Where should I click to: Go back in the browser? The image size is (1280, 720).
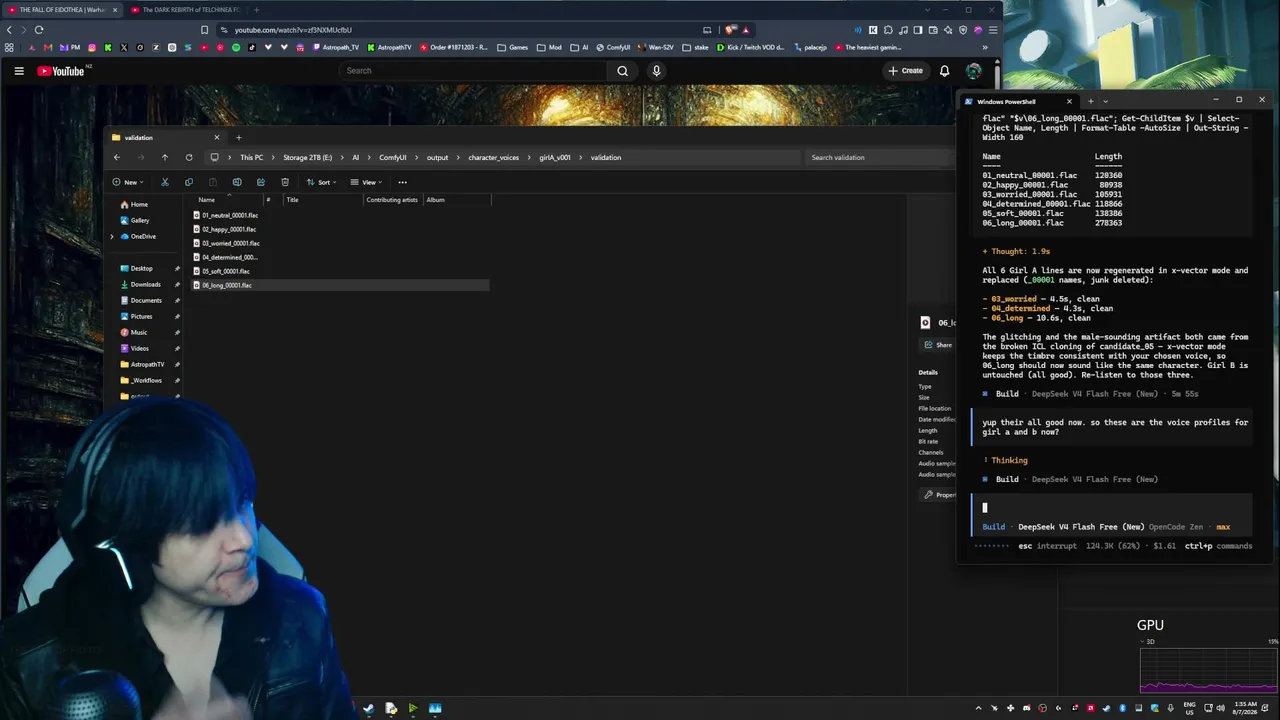tap(9, 30)
